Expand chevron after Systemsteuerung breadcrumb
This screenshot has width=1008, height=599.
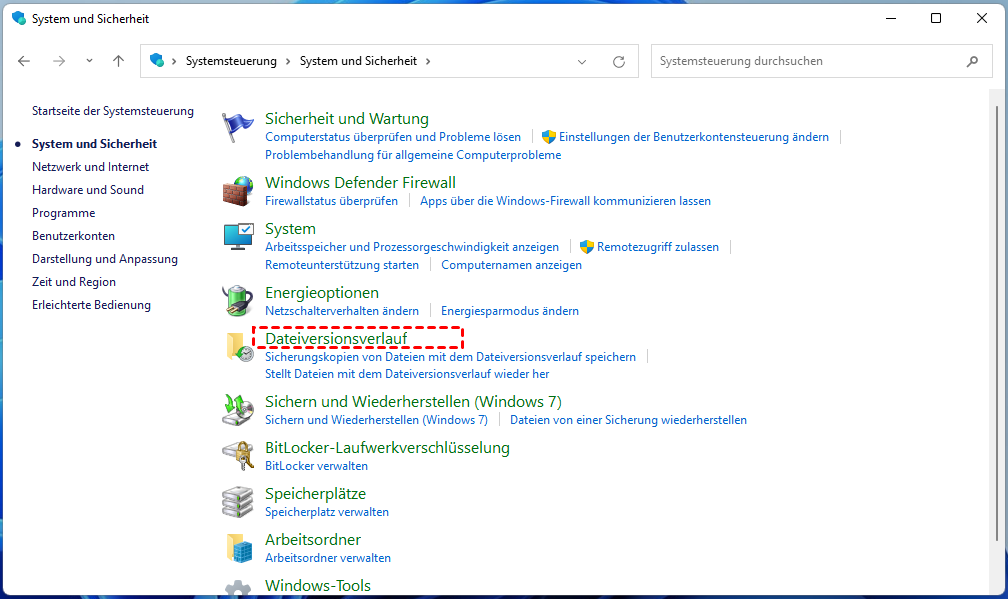click(287, 61)
